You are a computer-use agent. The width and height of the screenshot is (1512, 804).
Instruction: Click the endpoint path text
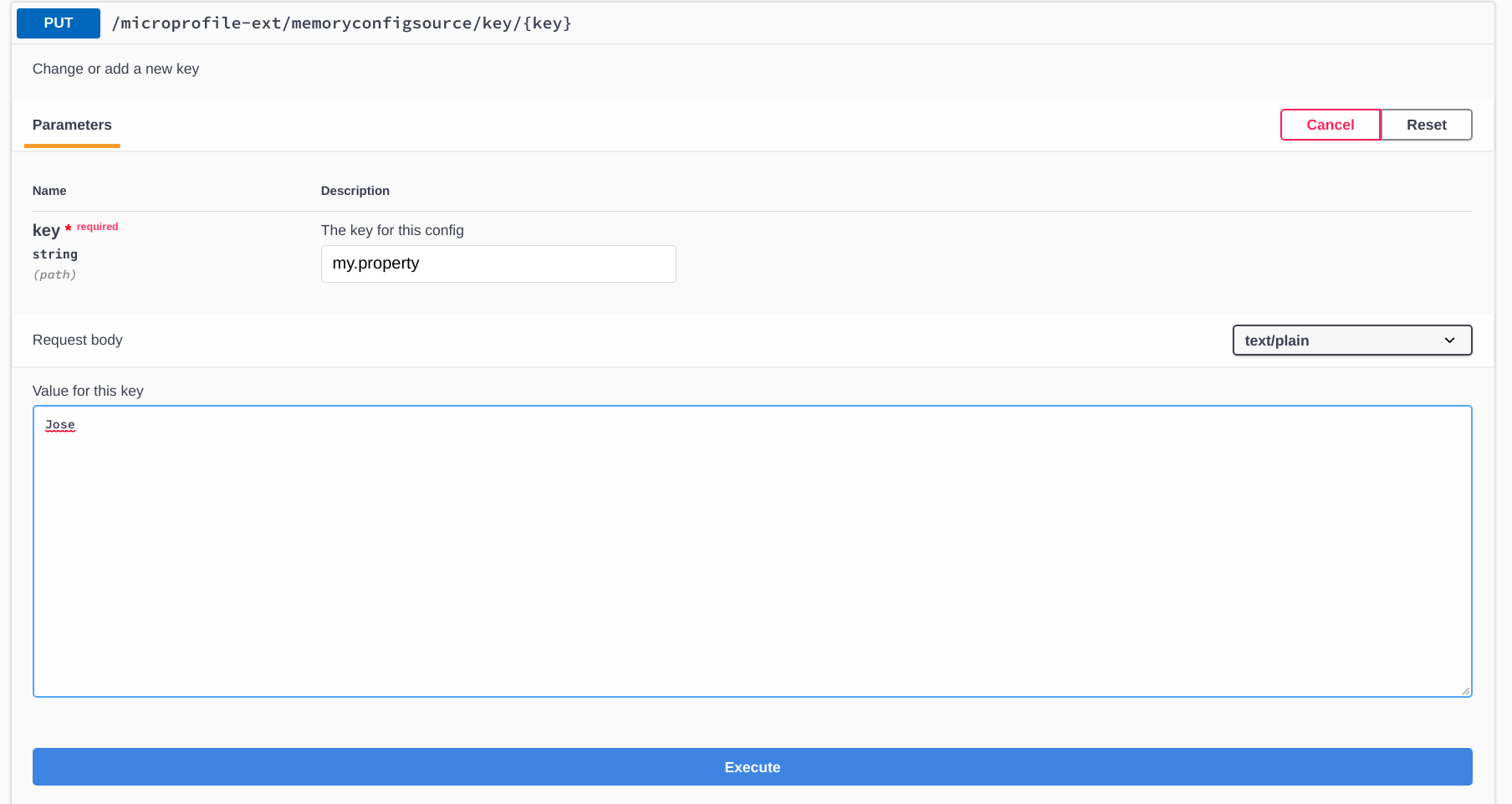pos(342,23)
